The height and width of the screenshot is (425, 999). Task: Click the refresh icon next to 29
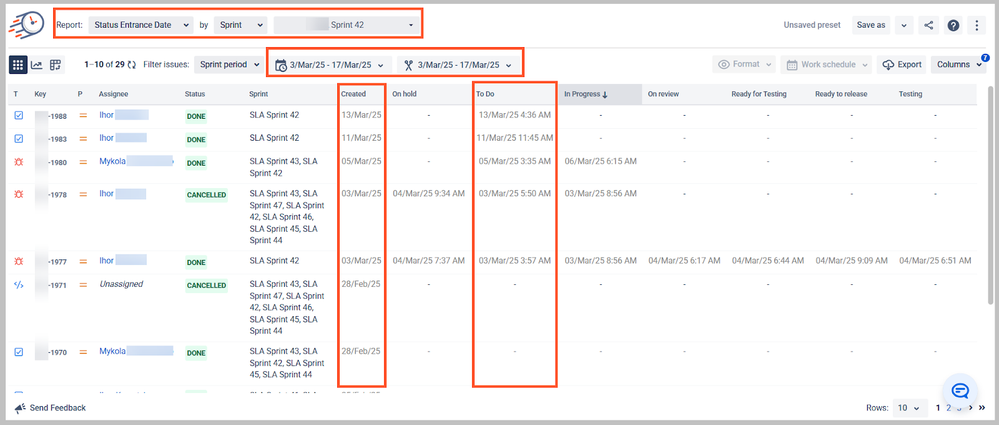coord(132,64)
